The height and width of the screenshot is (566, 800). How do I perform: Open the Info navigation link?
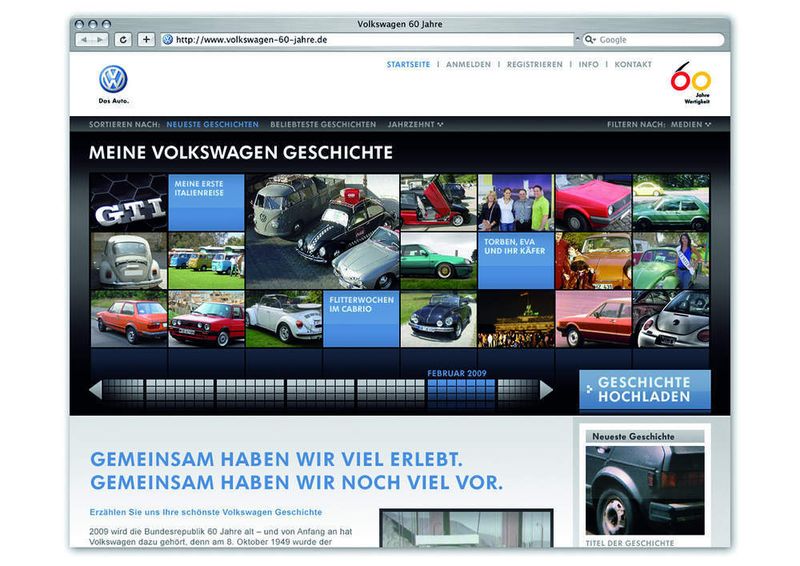[588, 65]
